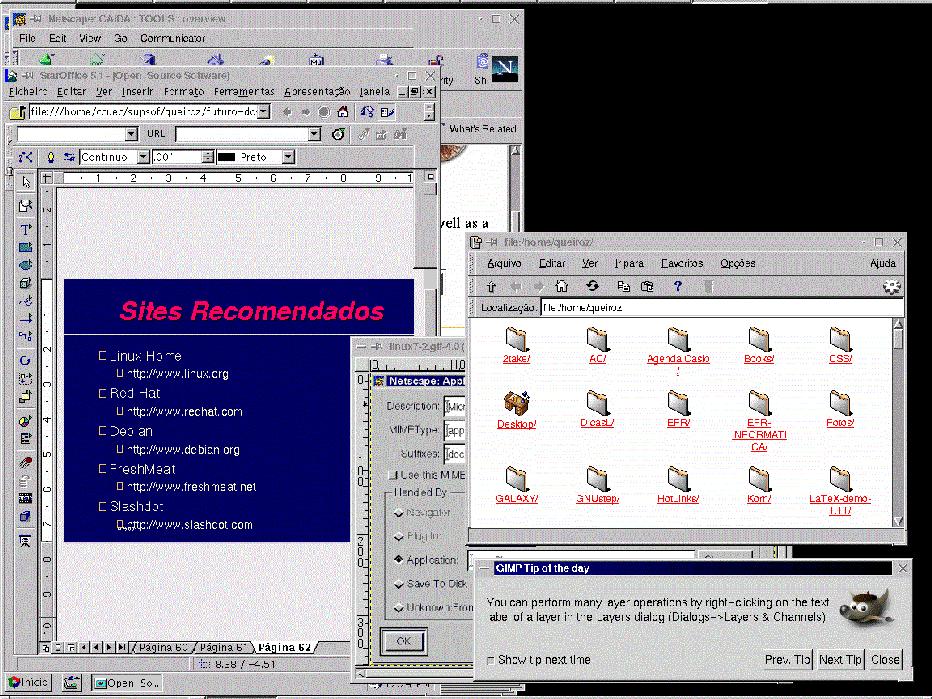This screenshot has height=699, width=932.
Task: Click the Localização address field
Action: click(722, 308)
